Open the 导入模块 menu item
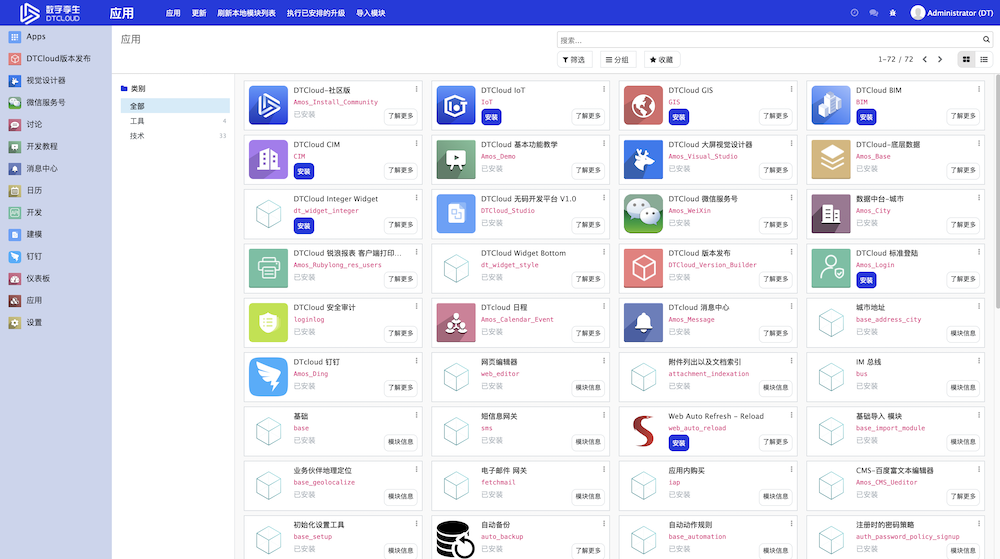This screenshot has height=559, width=1000. point(370,14)
